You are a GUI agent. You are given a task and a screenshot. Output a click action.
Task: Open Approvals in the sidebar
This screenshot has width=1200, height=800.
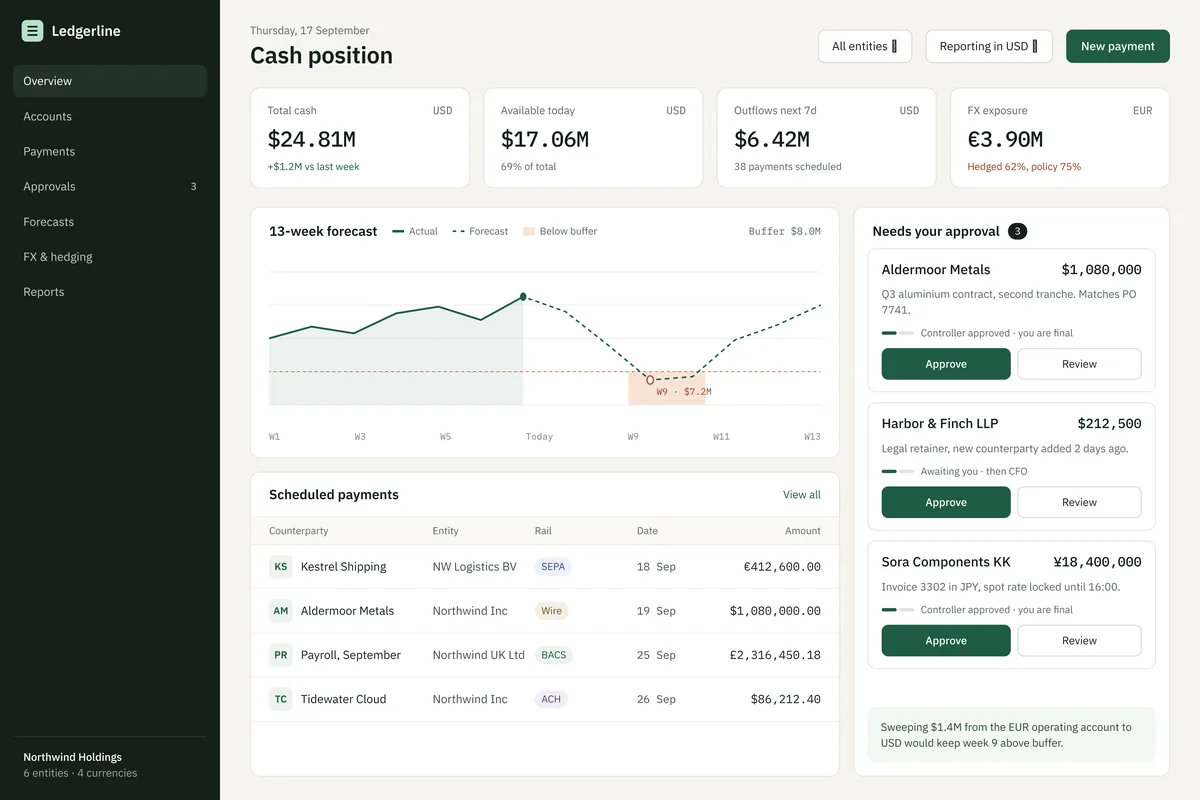point(110,186)
